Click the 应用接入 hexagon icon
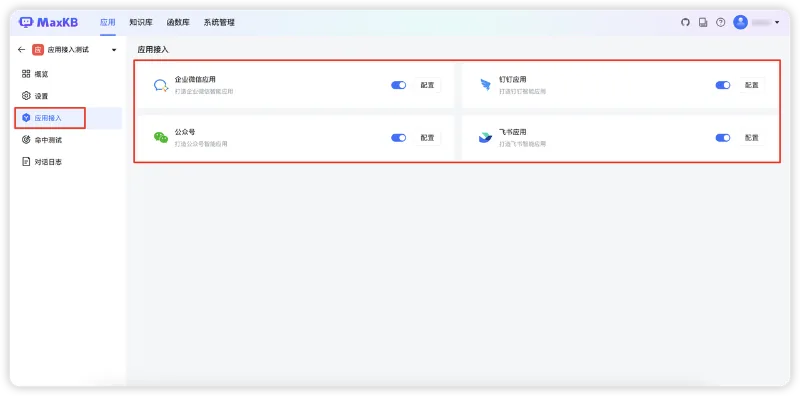Viewport: 800px width, 396px height. pos(26,118)
